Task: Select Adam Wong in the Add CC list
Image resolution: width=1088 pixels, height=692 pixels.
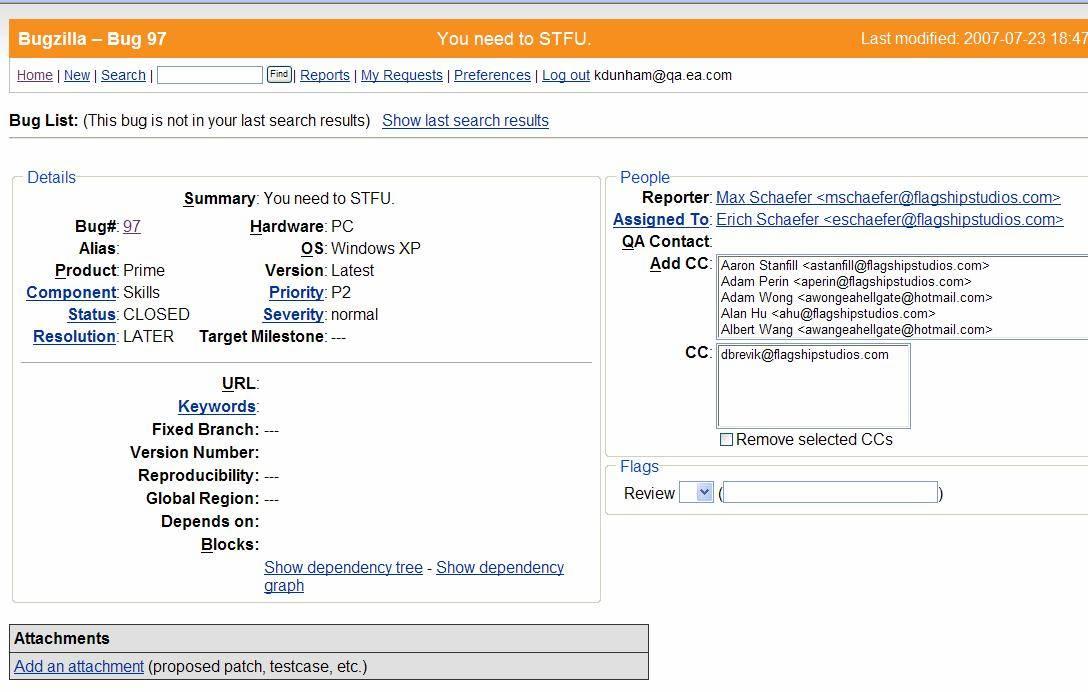Action: pos(856,298)
